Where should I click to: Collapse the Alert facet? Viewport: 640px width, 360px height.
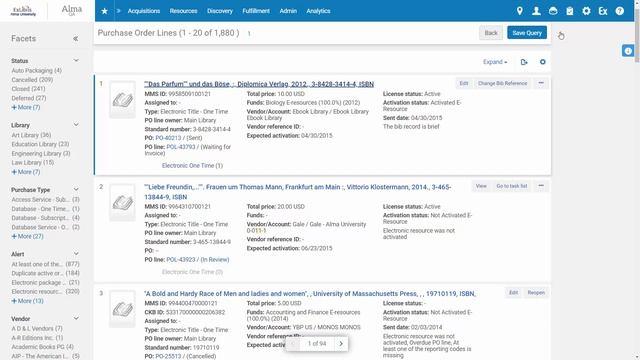pyautogui.click(x=76, y=254)
